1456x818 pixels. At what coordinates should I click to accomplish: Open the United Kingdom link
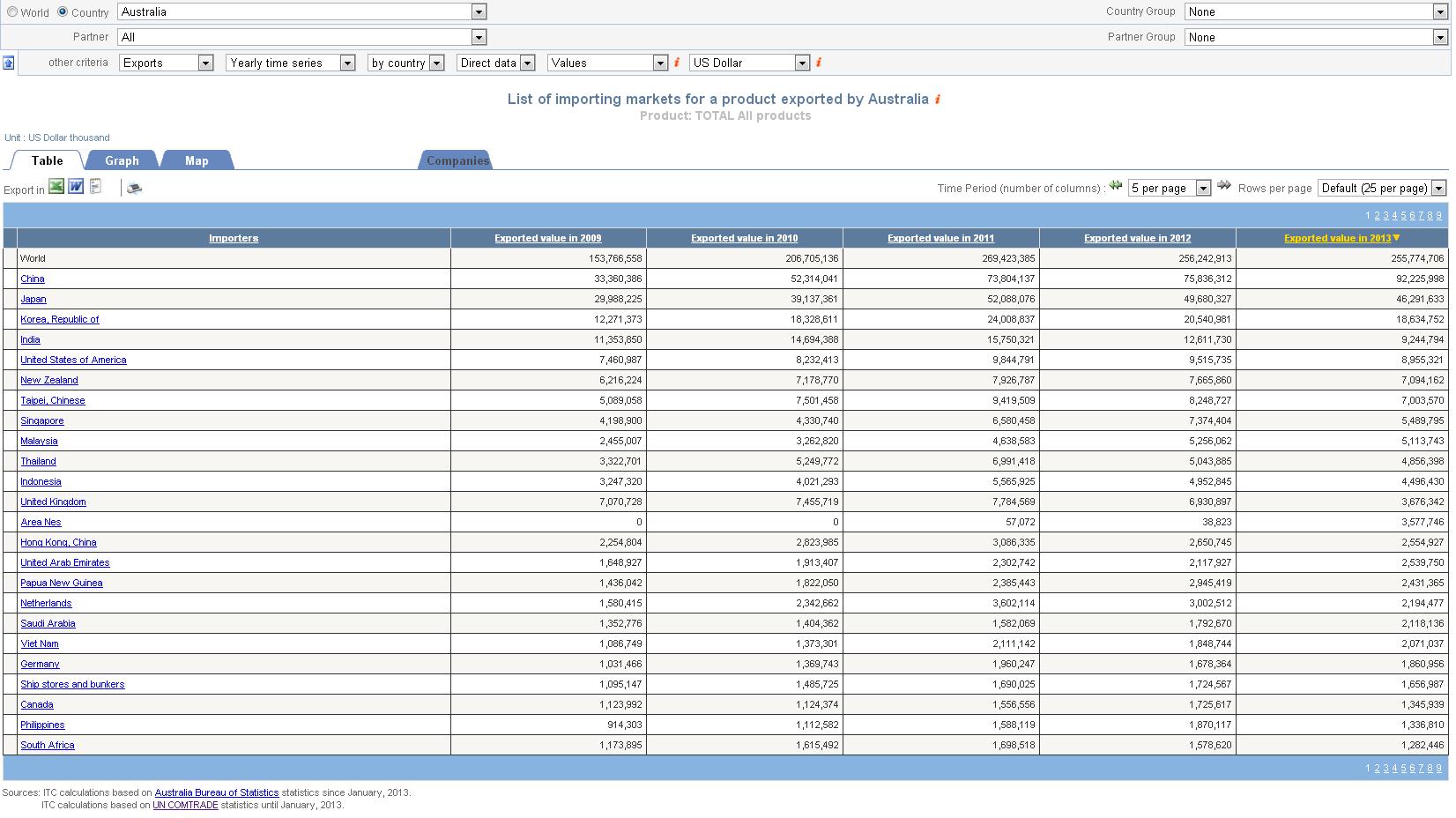53,502
